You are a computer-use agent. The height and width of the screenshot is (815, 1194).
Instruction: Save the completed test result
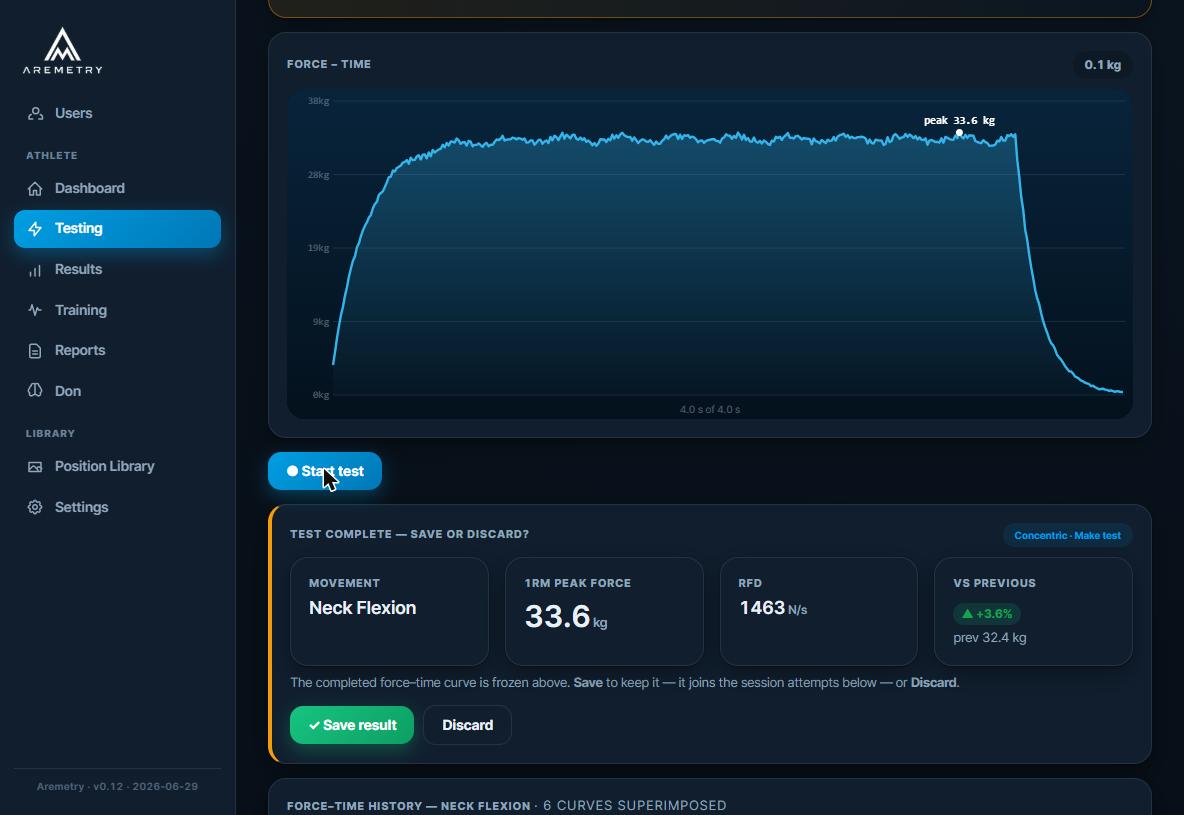tap(352, 725)
